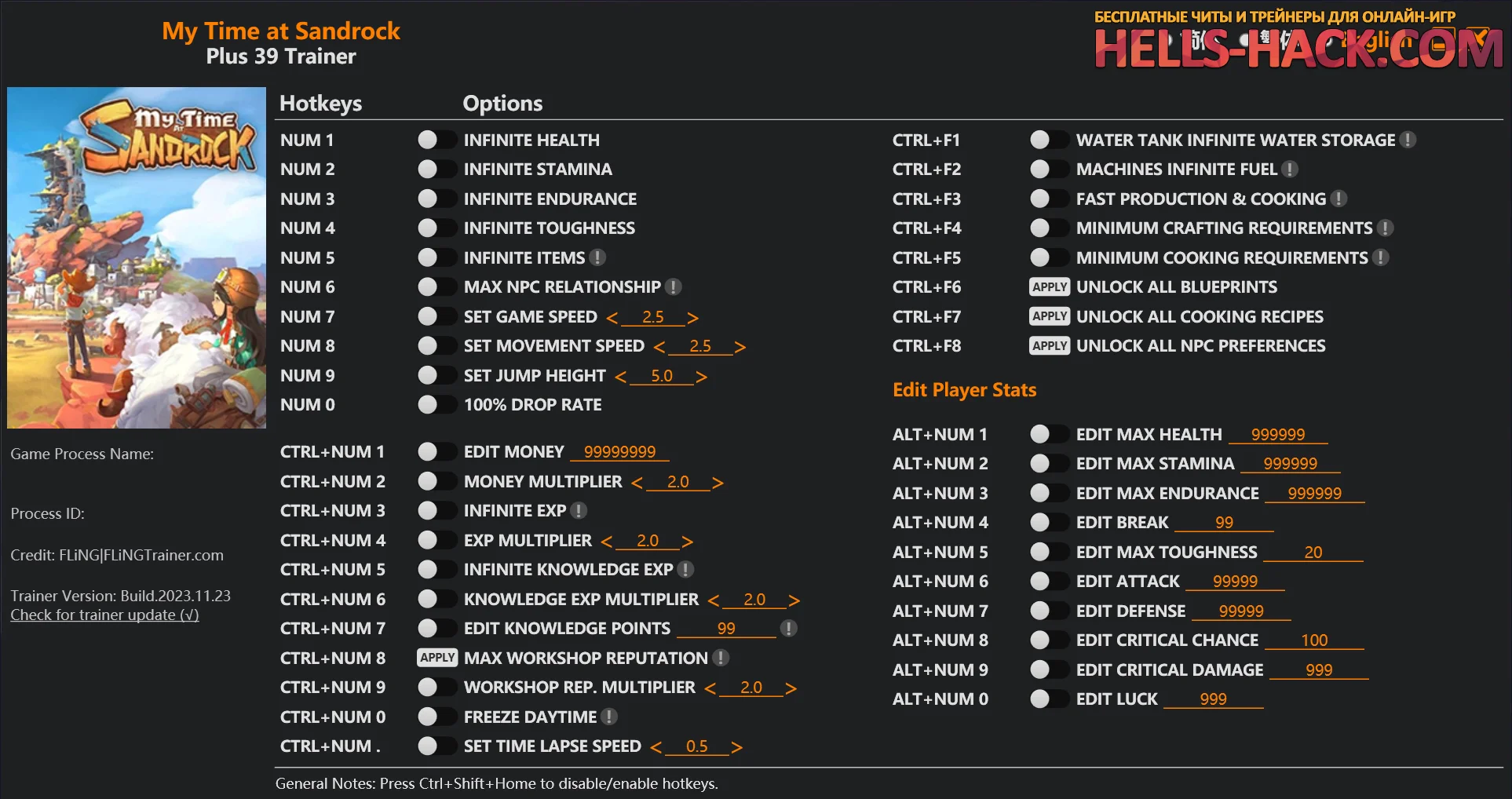The width and height of the screenshot is (1512, 799).
Task: Turn on 100% Drop Rate
Action: (436, 405)
